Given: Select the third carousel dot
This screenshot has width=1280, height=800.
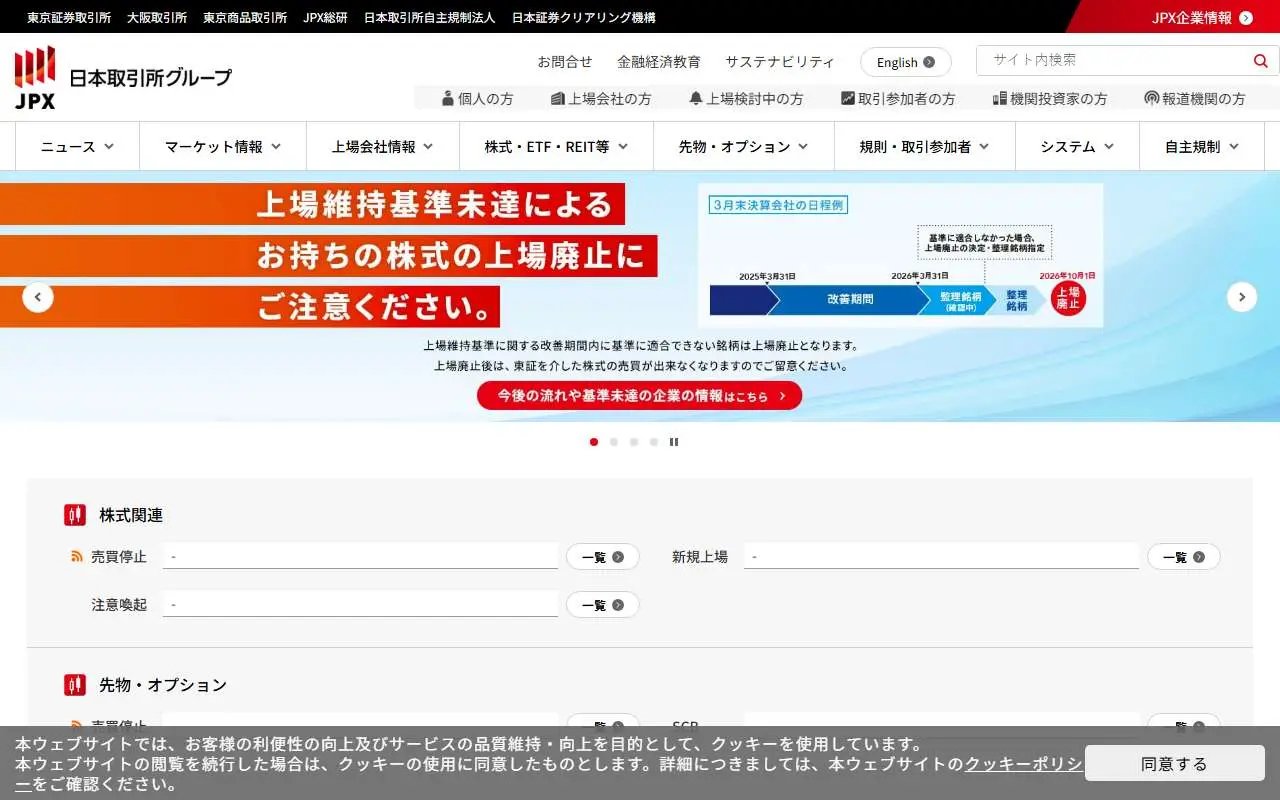Looking at the screenshot, I should 634,441.
